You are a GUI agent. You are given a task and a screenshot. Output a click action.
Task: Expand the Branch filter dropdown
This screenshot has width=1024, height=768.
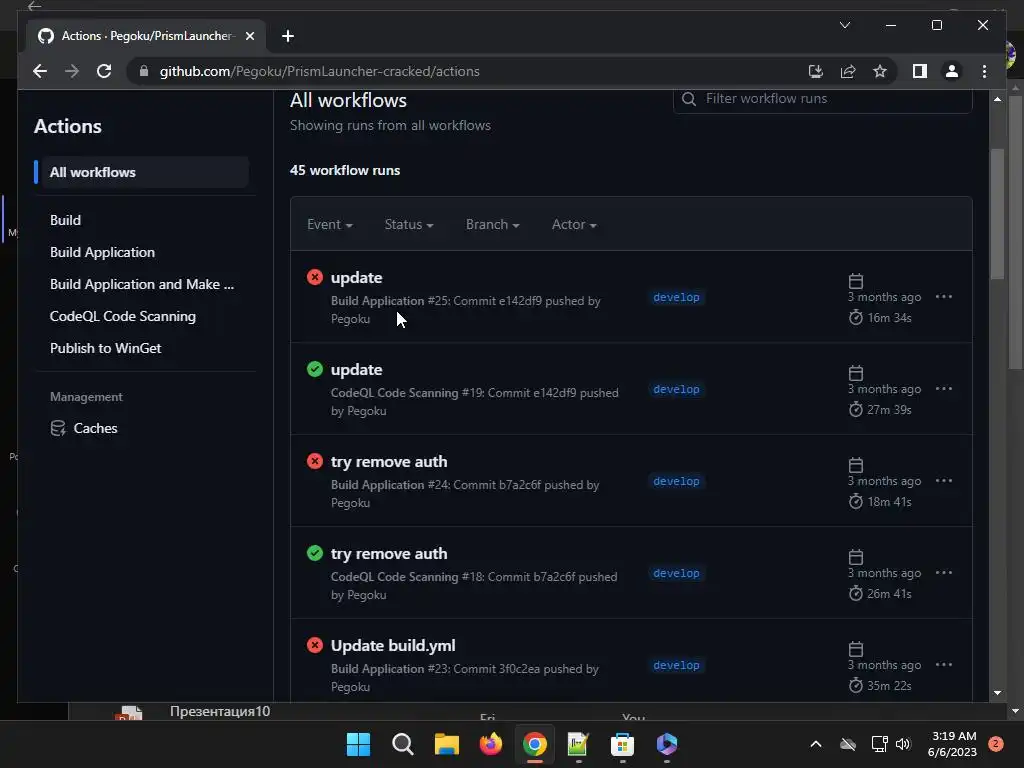pyautogui.click(x=492, y=224)
